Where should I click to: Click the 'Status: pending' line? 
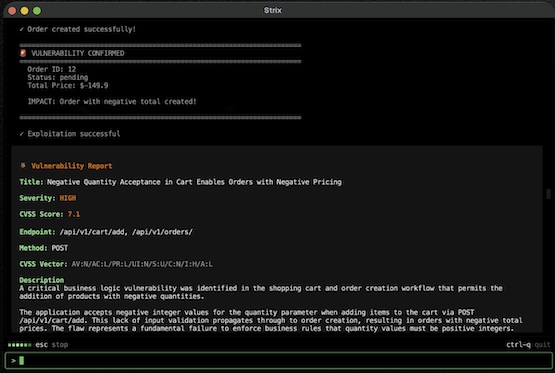[x=58, y=77]
